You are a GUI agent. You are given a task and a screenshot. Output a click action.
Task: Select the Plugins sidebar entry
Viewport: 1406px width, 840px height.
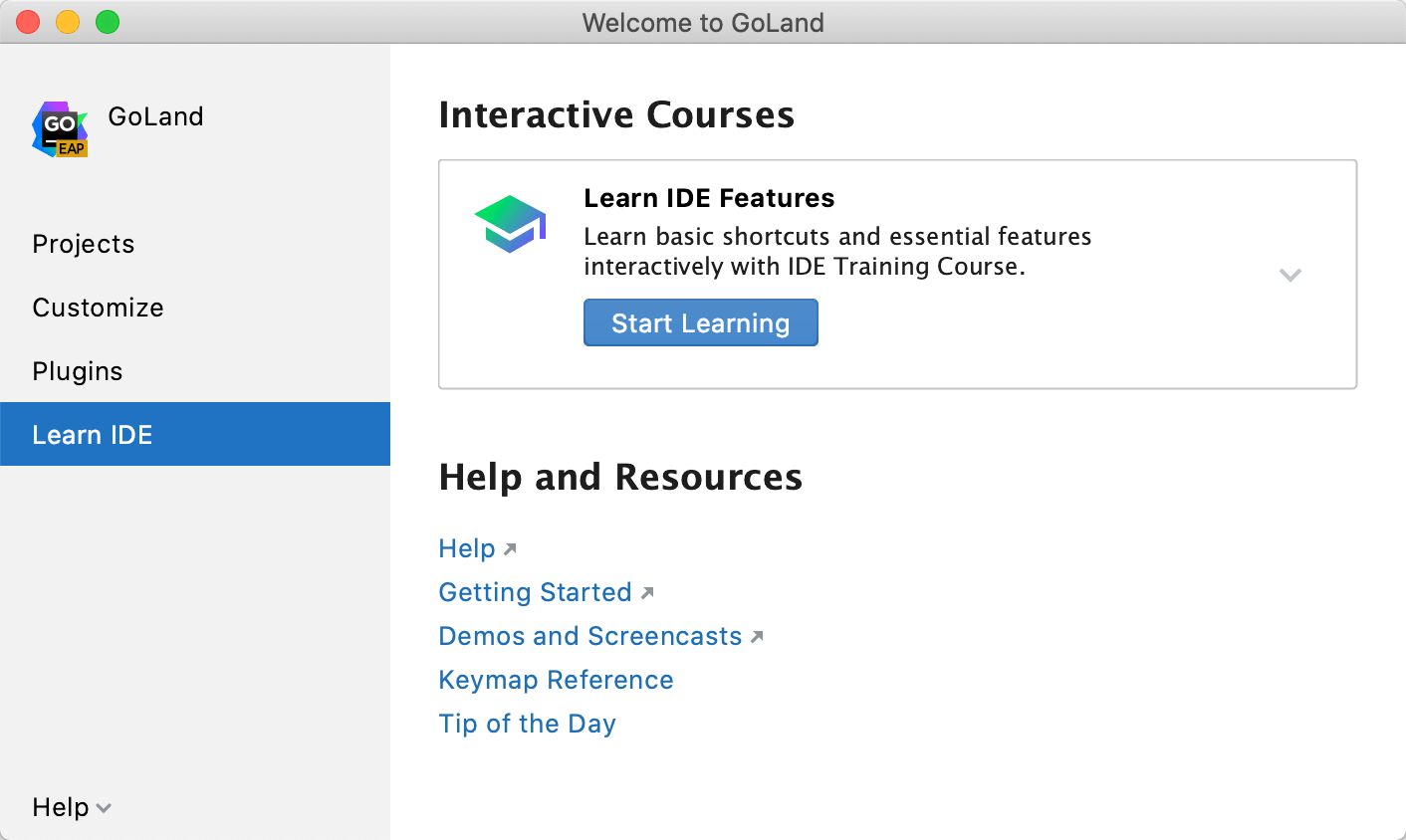point(78,370)
